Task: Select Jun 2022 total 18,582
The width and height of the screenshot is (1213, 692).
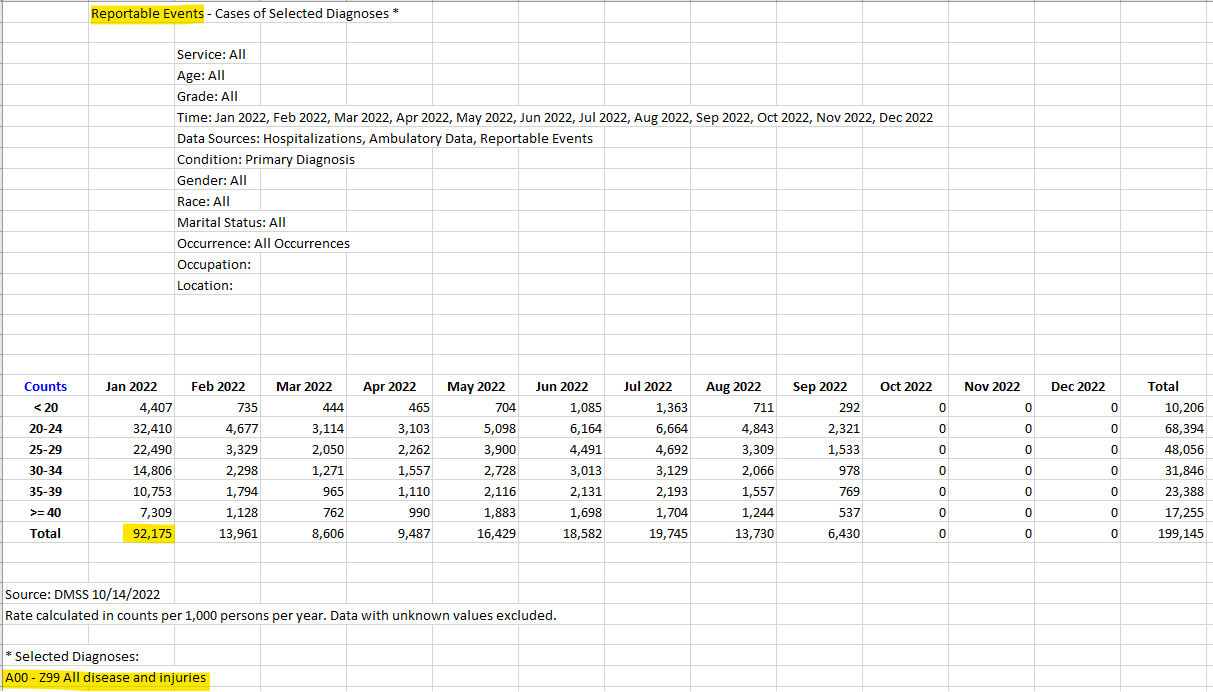Action: coord(582,533)
